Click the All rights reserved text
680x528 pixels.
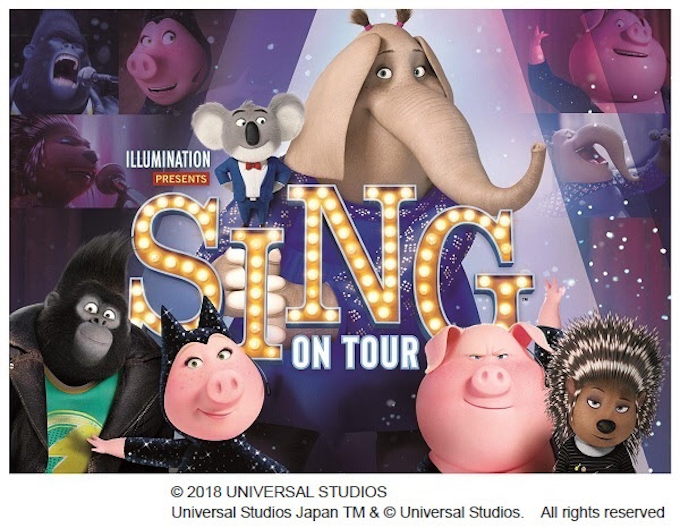coord(602,512)
